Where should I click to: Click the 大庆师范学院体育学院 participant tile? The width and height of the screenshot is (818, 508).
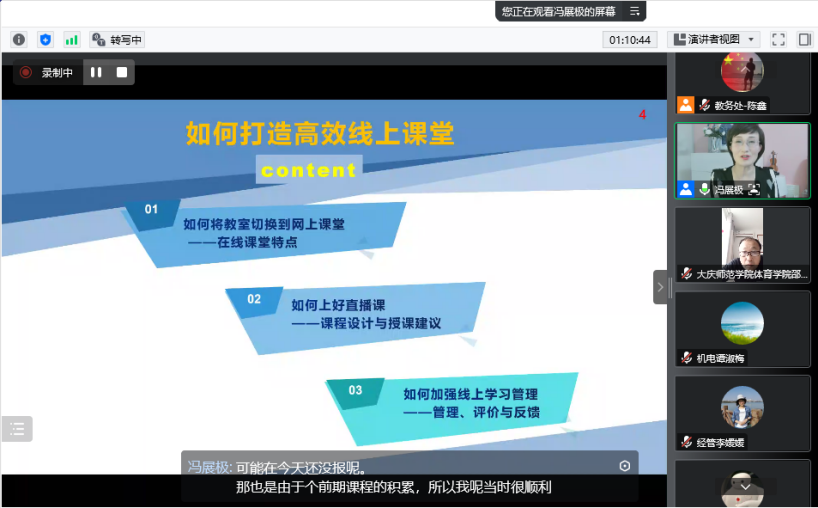tap(742, 245)
